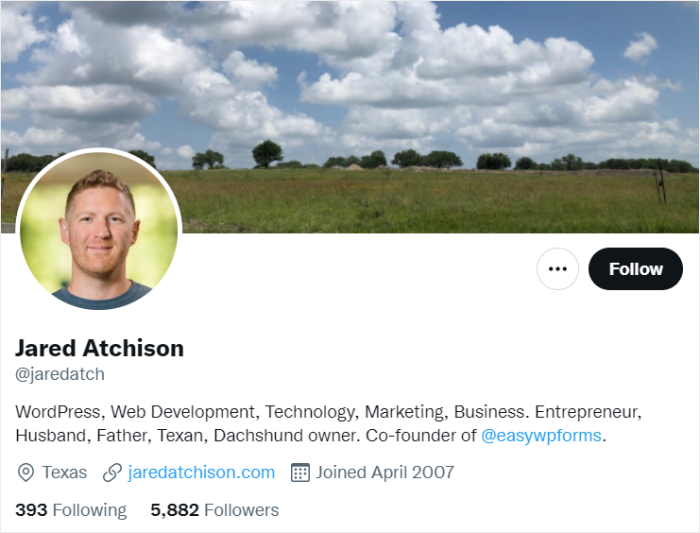Image resolution: width=700 pixels, height=533 pixels.
Task: Click the tallest tree in banner photo
Action: point(267,154)
